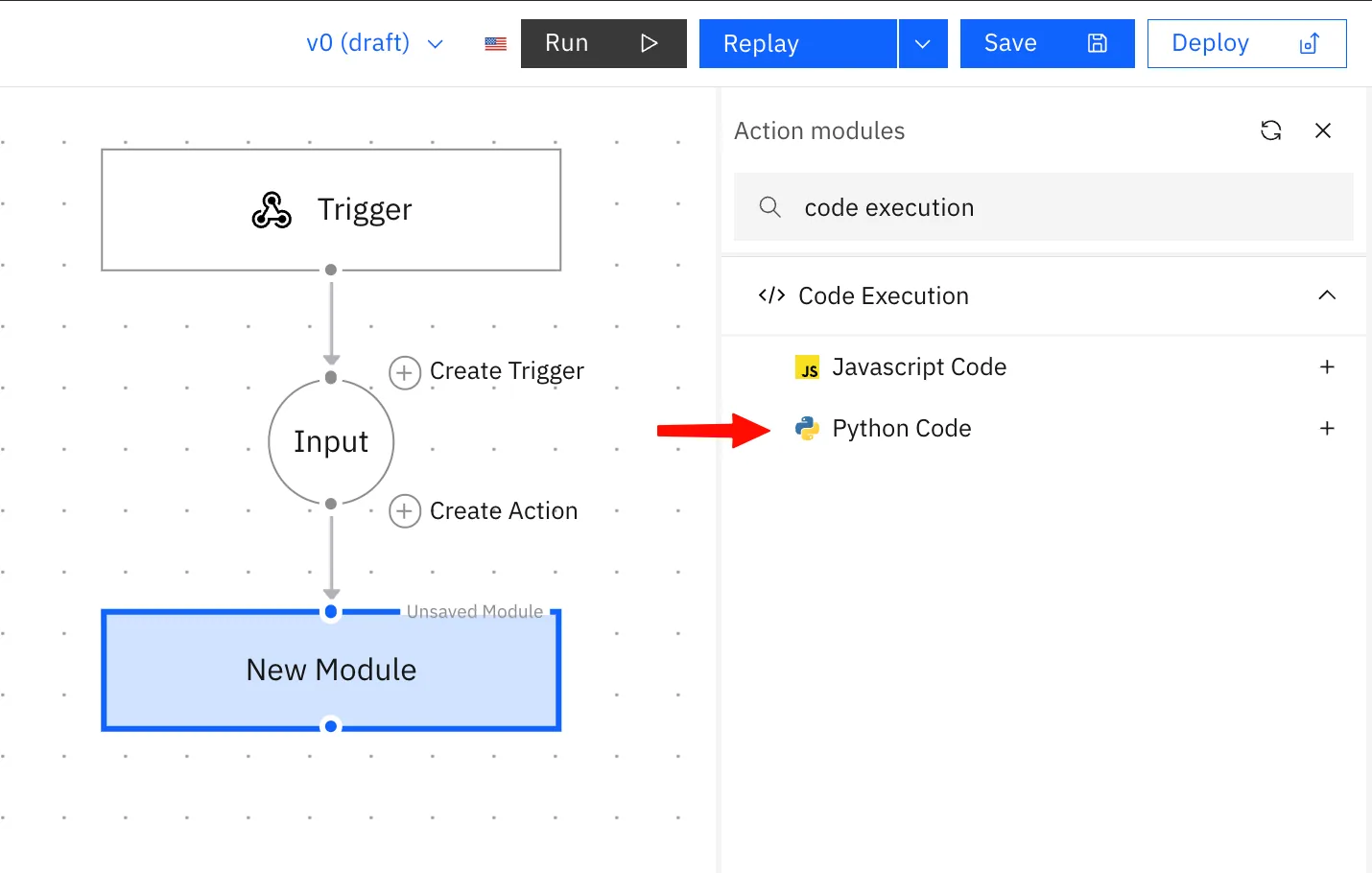Click the Unsaved Module label
This screenshot has height=873, width=1372.
point(475,611)
